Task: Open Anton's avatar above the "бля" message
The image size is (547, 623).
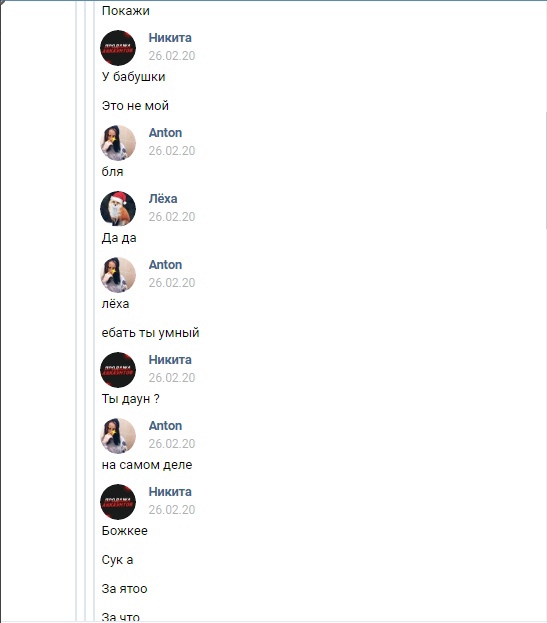Action: (118, 143)
